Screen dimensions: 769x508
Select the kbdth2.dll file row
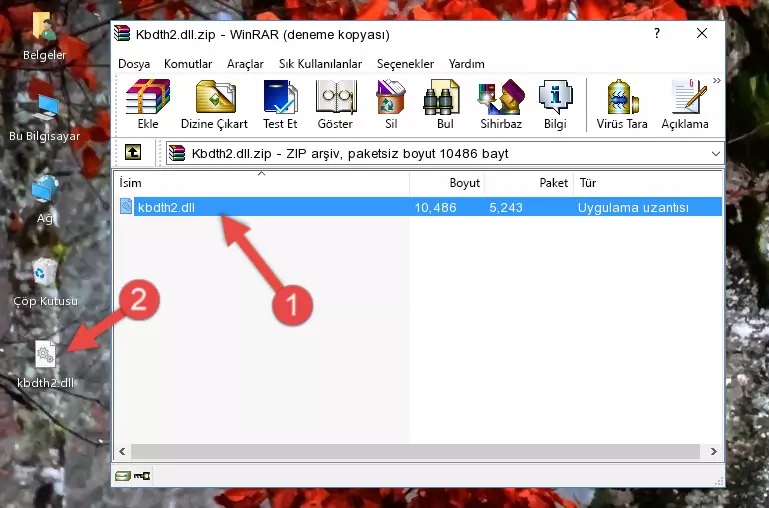click(420, 207)
